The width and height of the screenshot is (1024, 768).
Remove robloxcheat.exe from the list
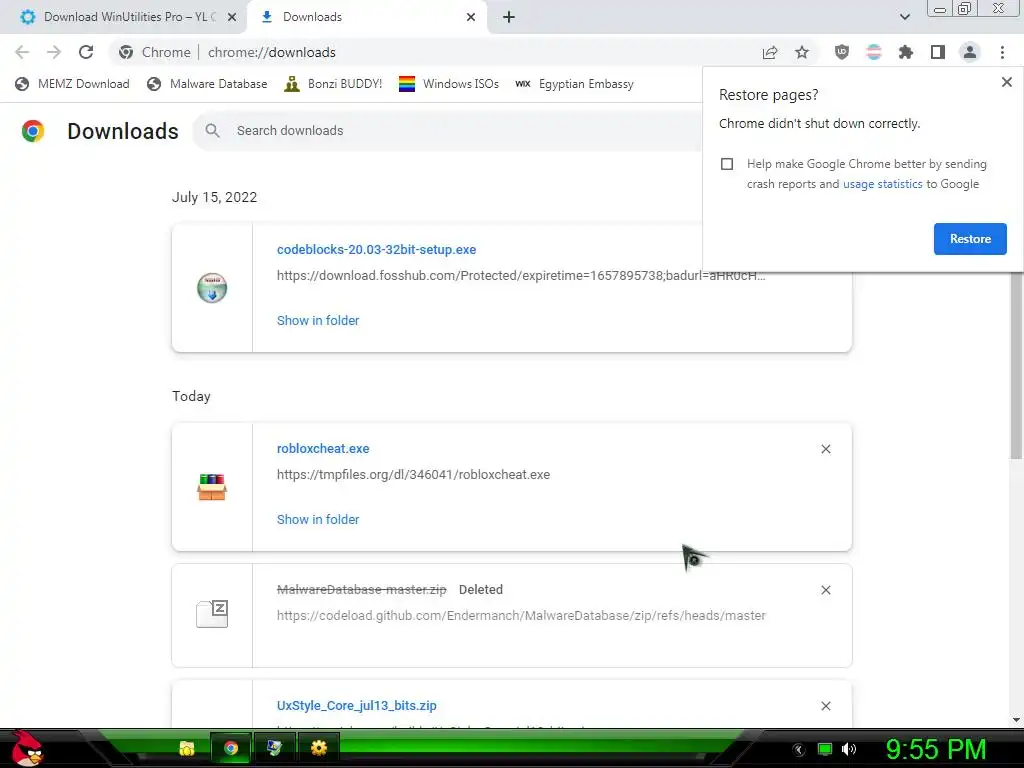pos(825,449)
